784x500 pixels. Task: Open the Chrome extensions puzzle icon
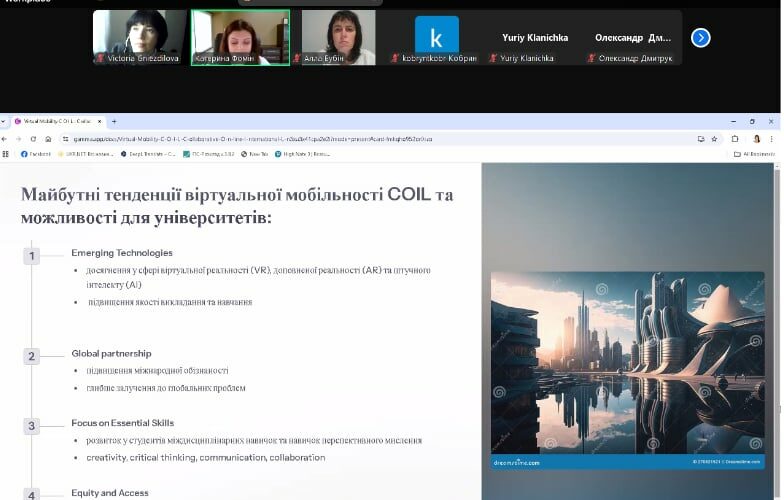click(736, 139)
